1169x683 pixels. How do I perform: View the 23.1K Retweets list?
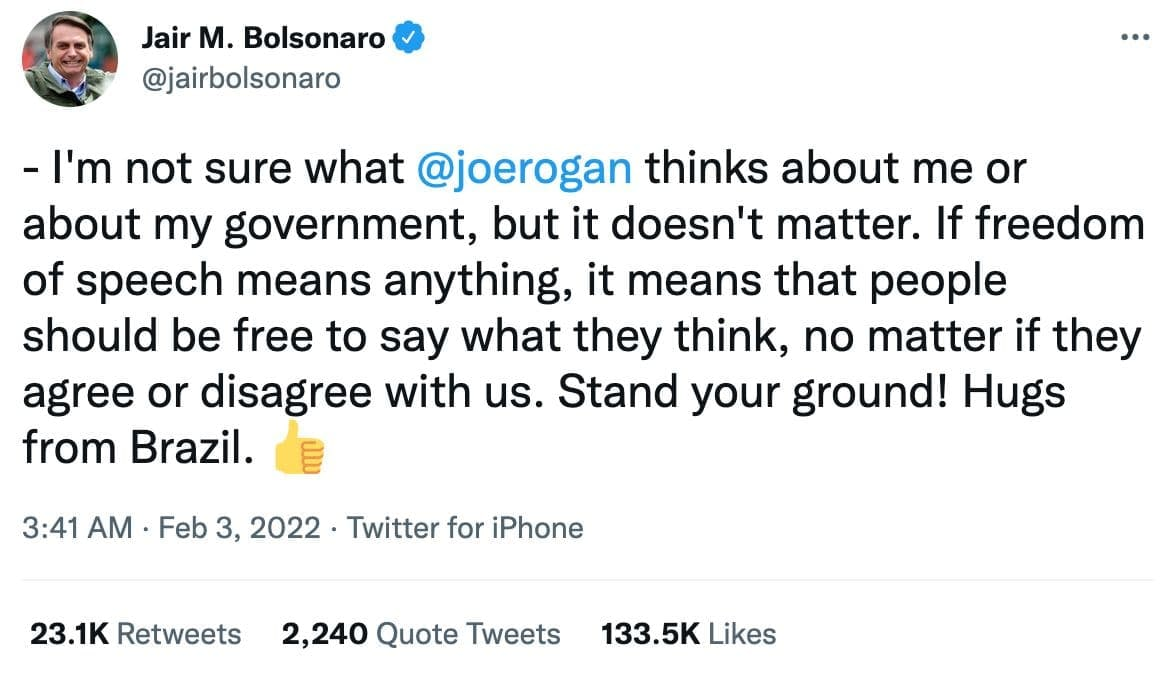136,634
